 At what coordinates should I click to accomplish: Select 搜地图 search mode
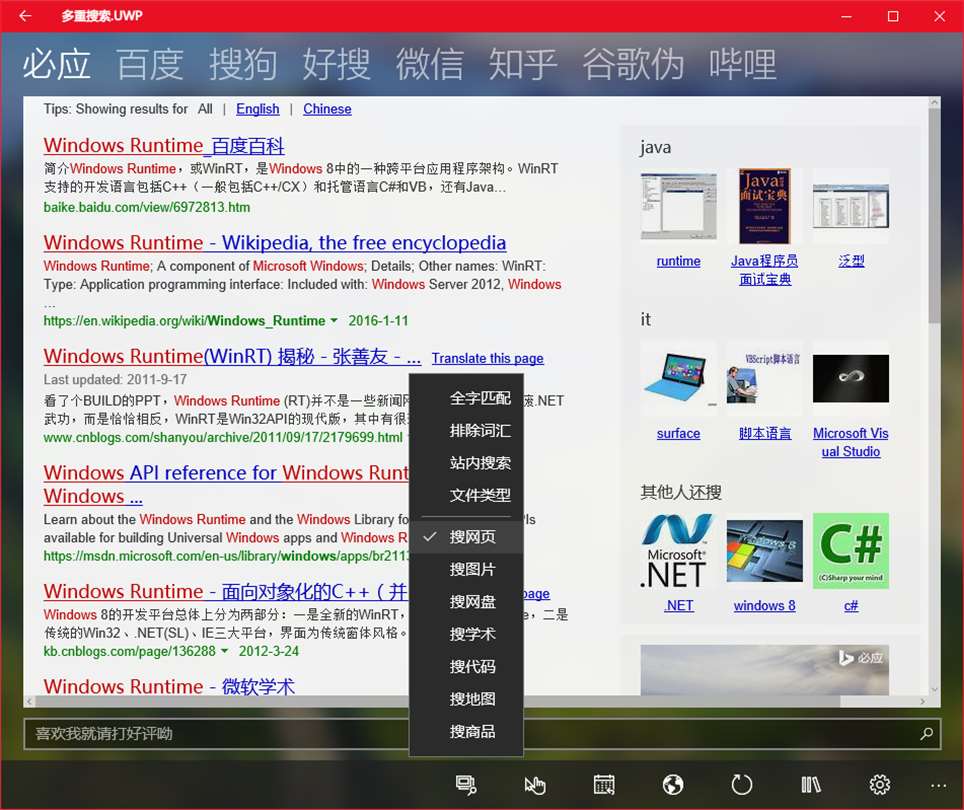466,699
